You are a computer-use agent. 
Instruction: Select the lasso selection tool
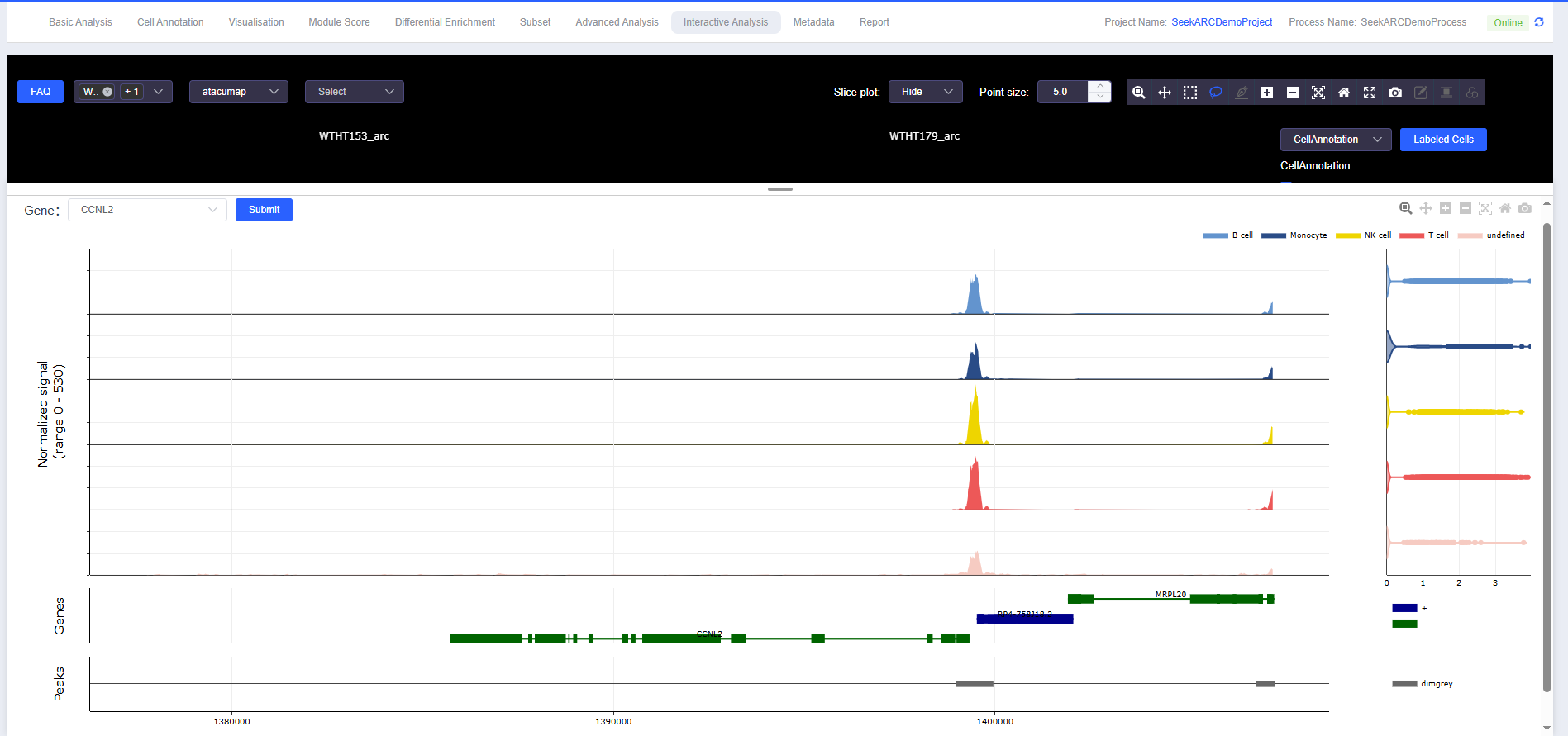pyautogui.click(x=1215, y=93)
